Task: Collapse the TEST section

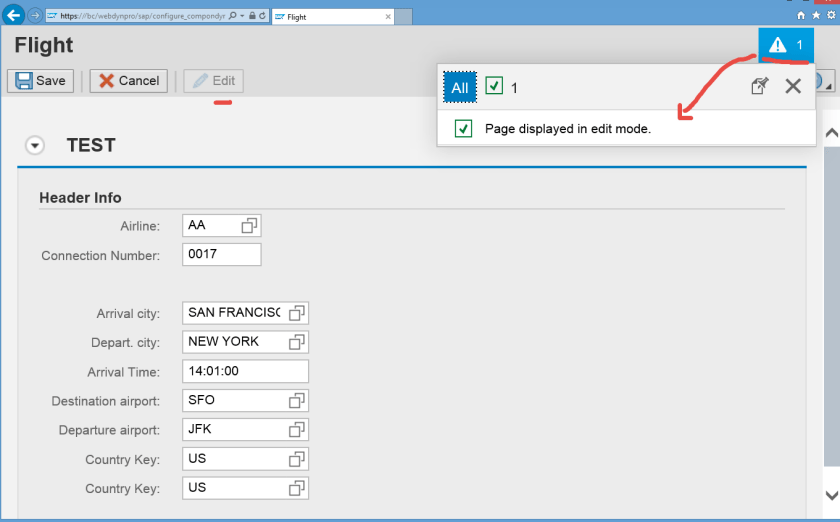Action: tap(35, 145)
